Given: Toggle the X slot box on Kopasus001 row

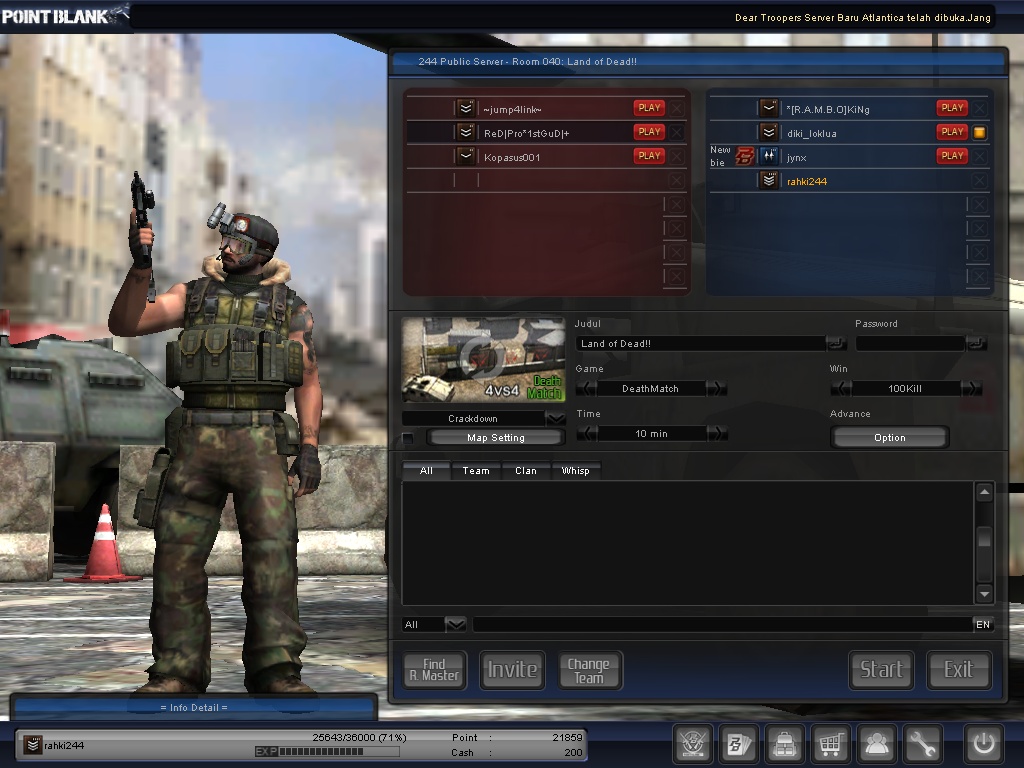Looking at the screenshot, I should tap(677, 157).
